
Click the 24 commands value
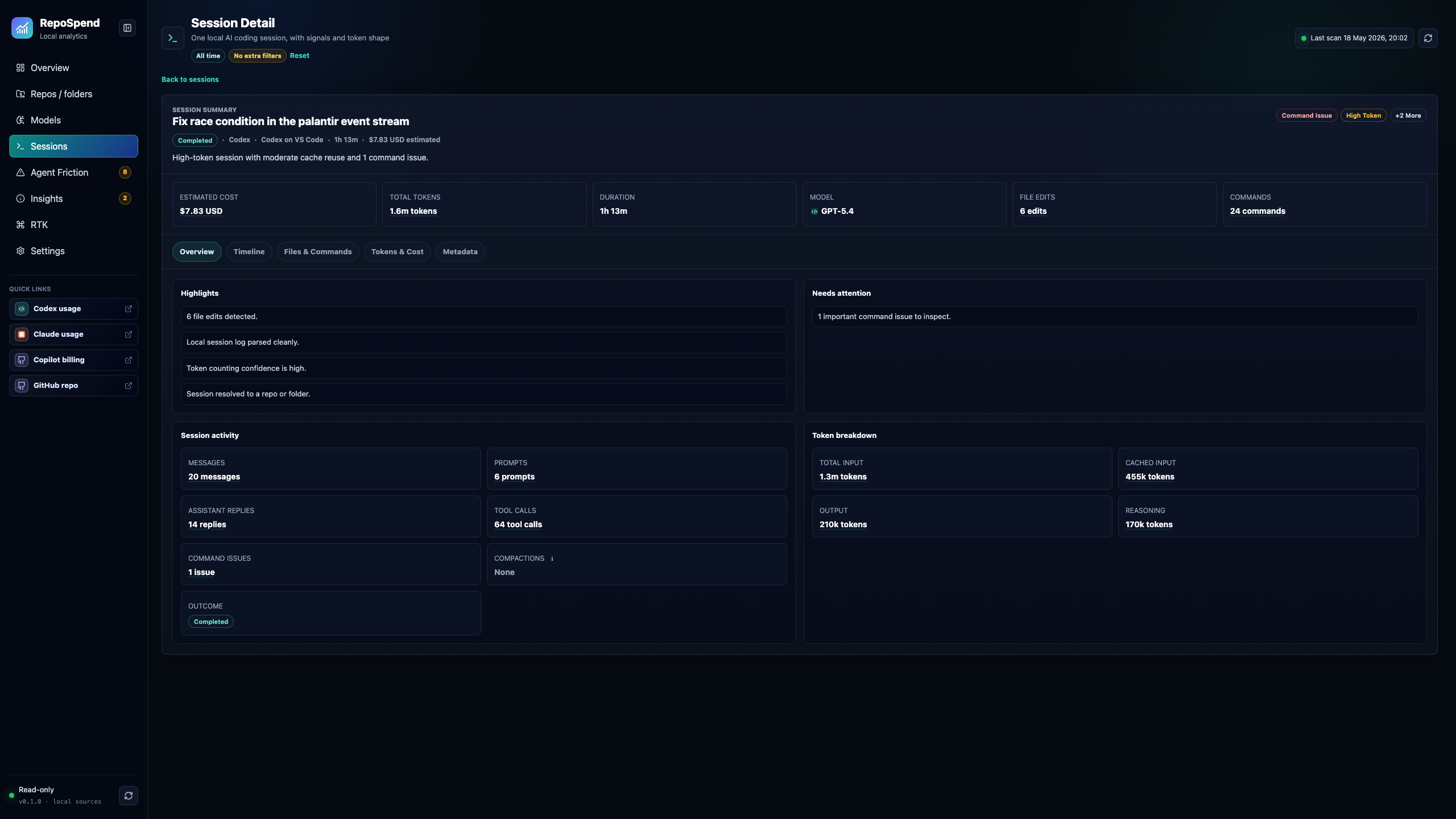pyautogui.click(x=1258, y=211)
